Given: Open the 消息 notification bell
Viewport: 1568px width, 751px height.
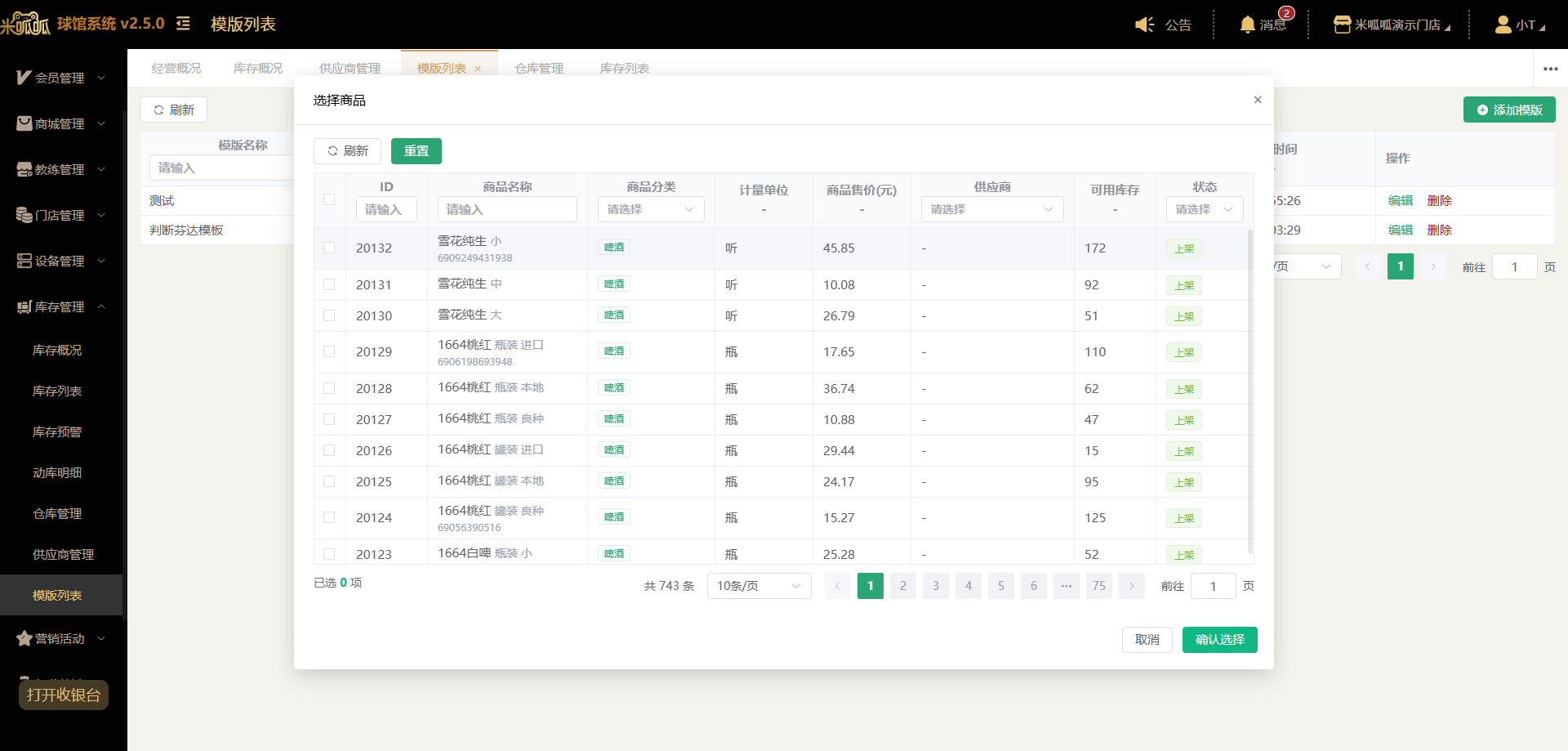Looking at the screenshot, I should pyautogui.click(x=1247, y=25).
